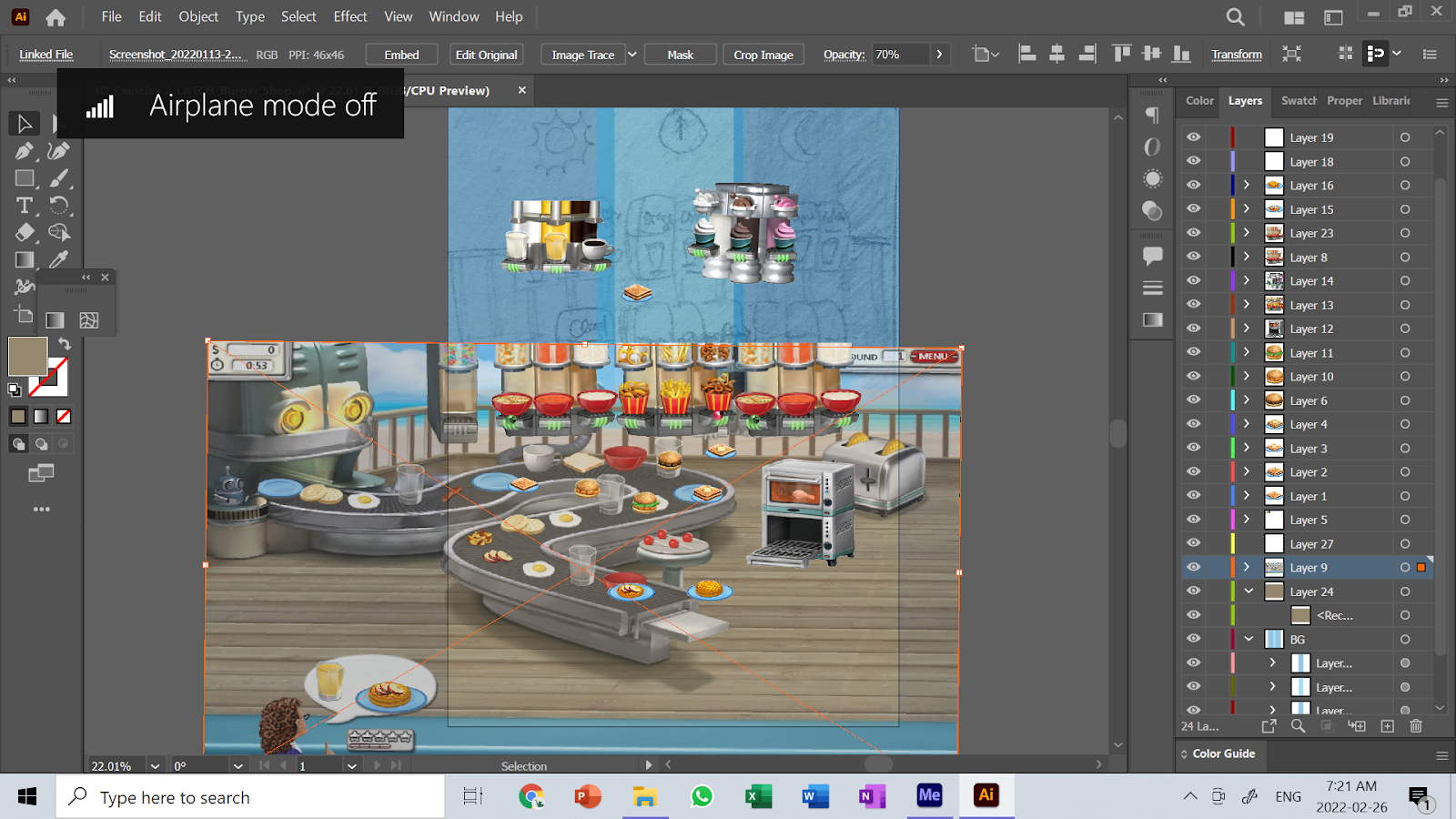
Task: Click the tan Fill color swatch
Action: (x=27, y=356)
